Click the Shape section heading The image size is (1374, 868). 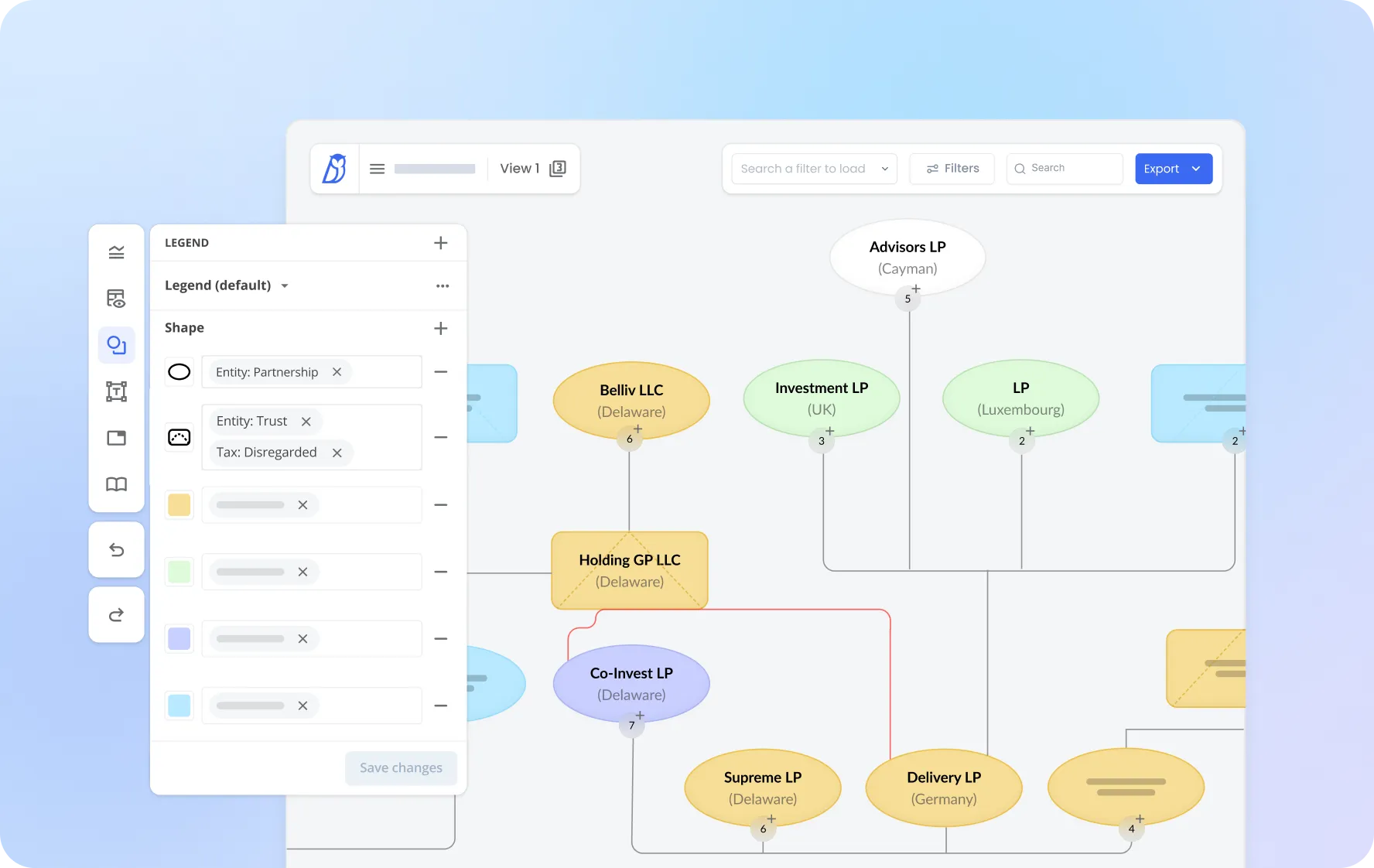[184, 328]
